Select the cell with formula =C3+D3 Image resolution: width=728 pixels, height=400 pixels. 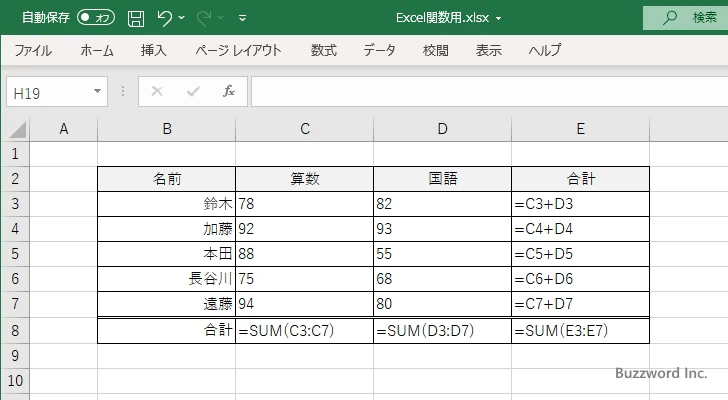[x=580, y=204]
